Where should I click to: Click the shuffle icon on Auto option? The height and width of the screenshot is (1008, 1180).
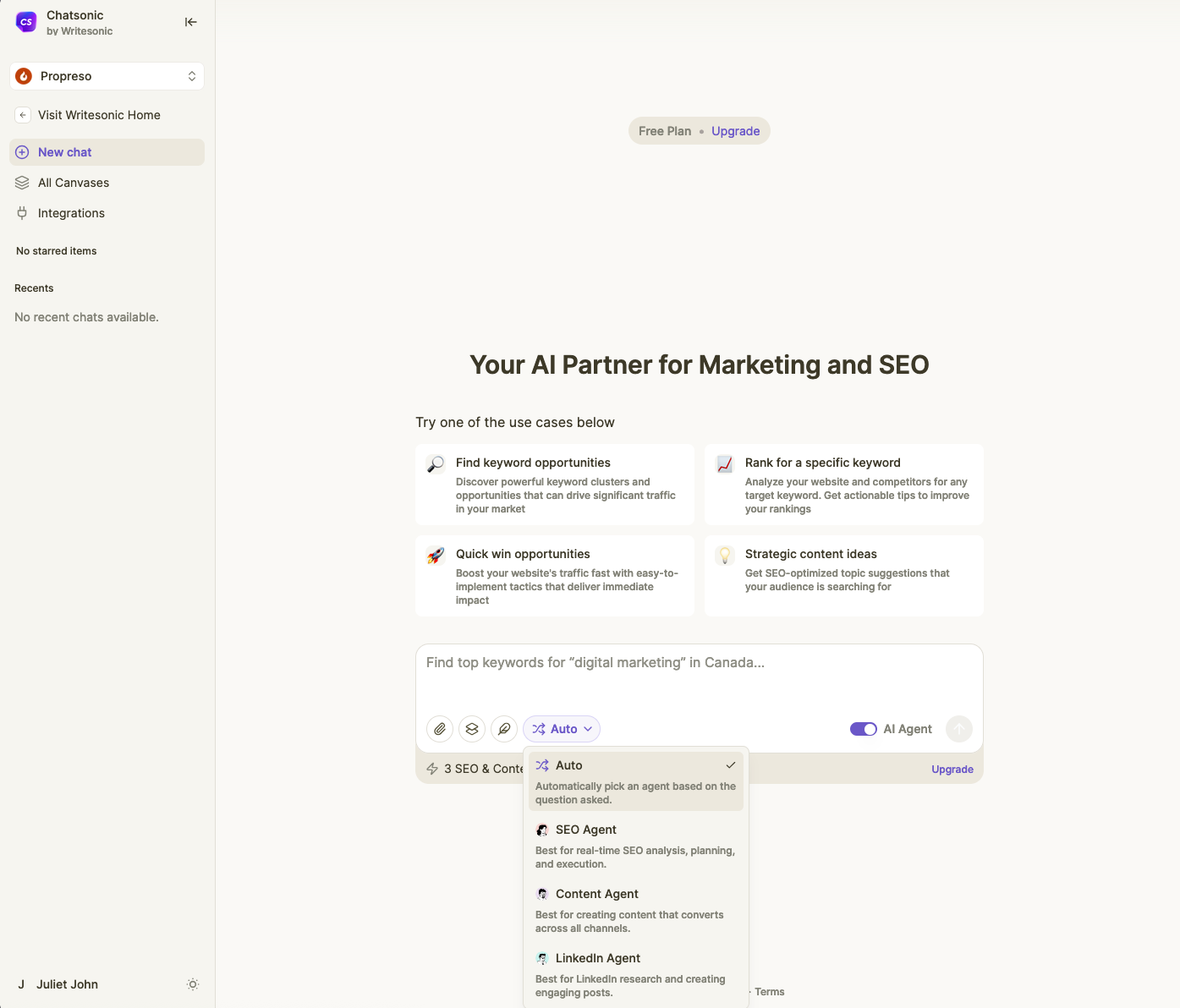tap(542, 765)
